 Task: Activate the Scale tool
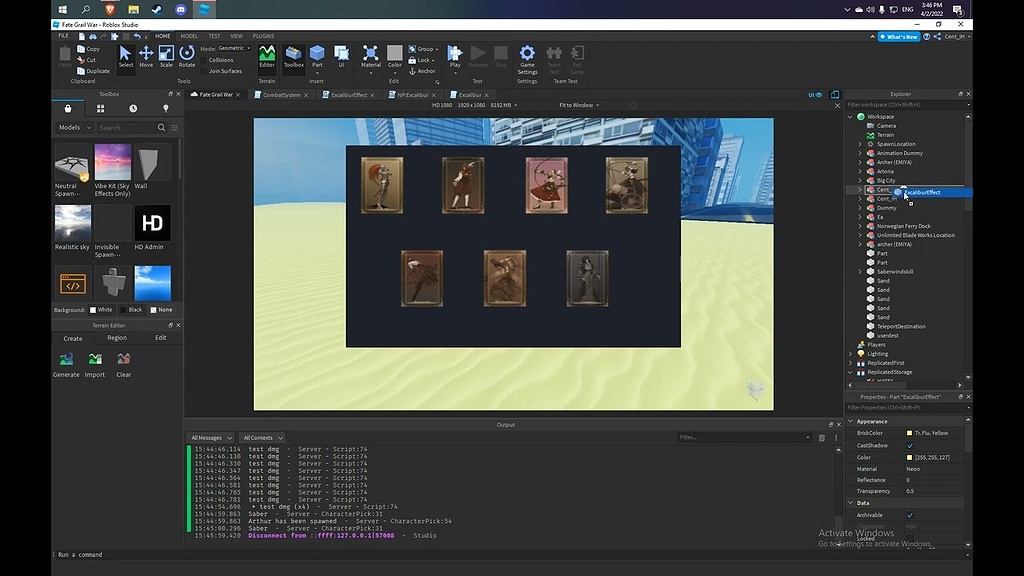pyautogui.click(x=166, y=56)
